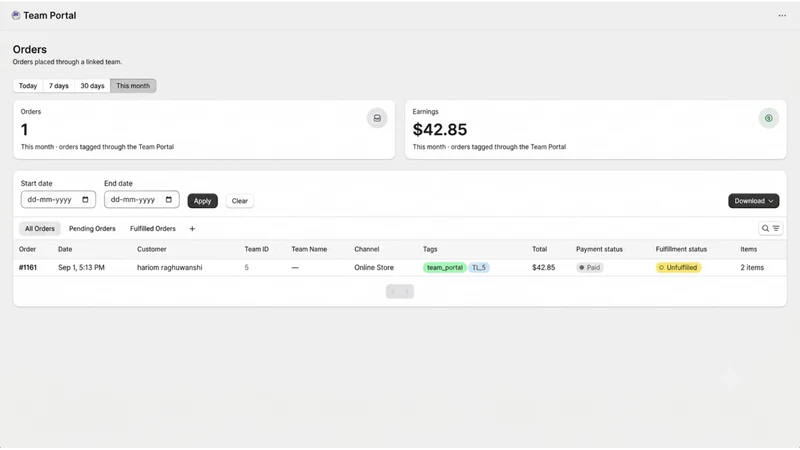This screenshot has height=450, width=800.
Task: Open the three-dot more options menu
Action: 782,15
